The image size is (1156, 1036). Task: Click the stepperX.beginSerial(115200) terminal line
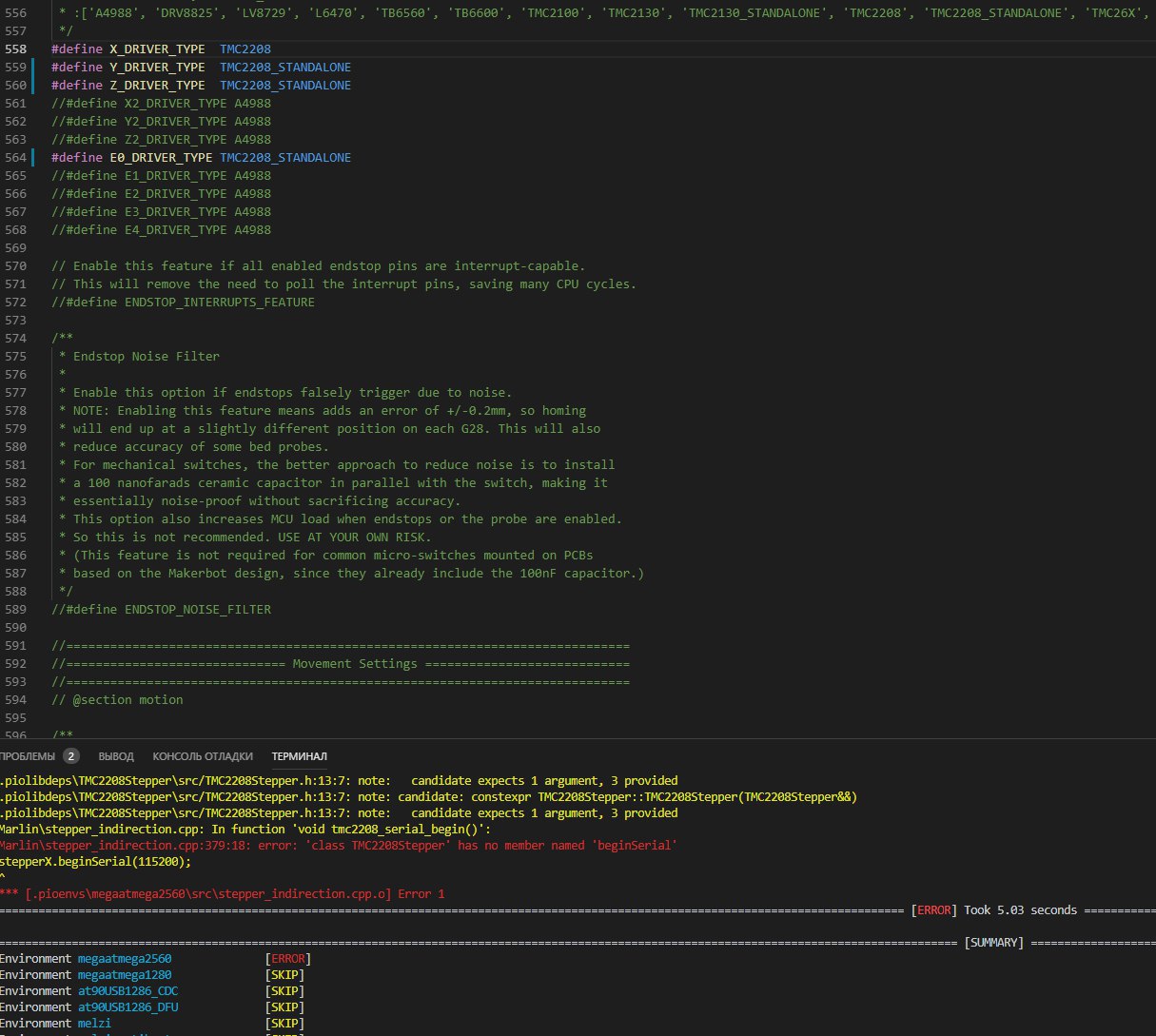tap(95, 862)
